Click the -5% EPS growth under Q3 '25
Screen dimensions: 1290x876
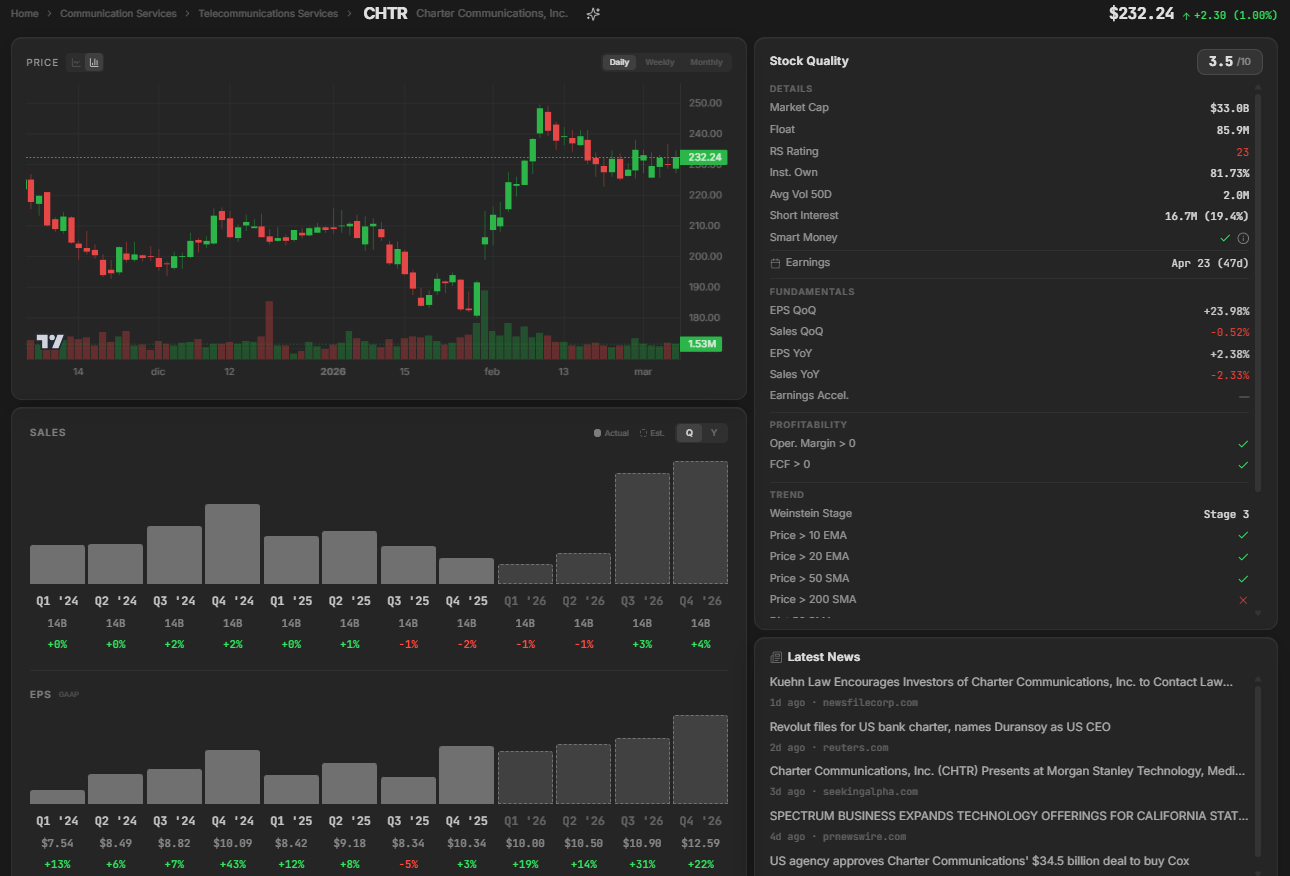[x=408, y=865]
